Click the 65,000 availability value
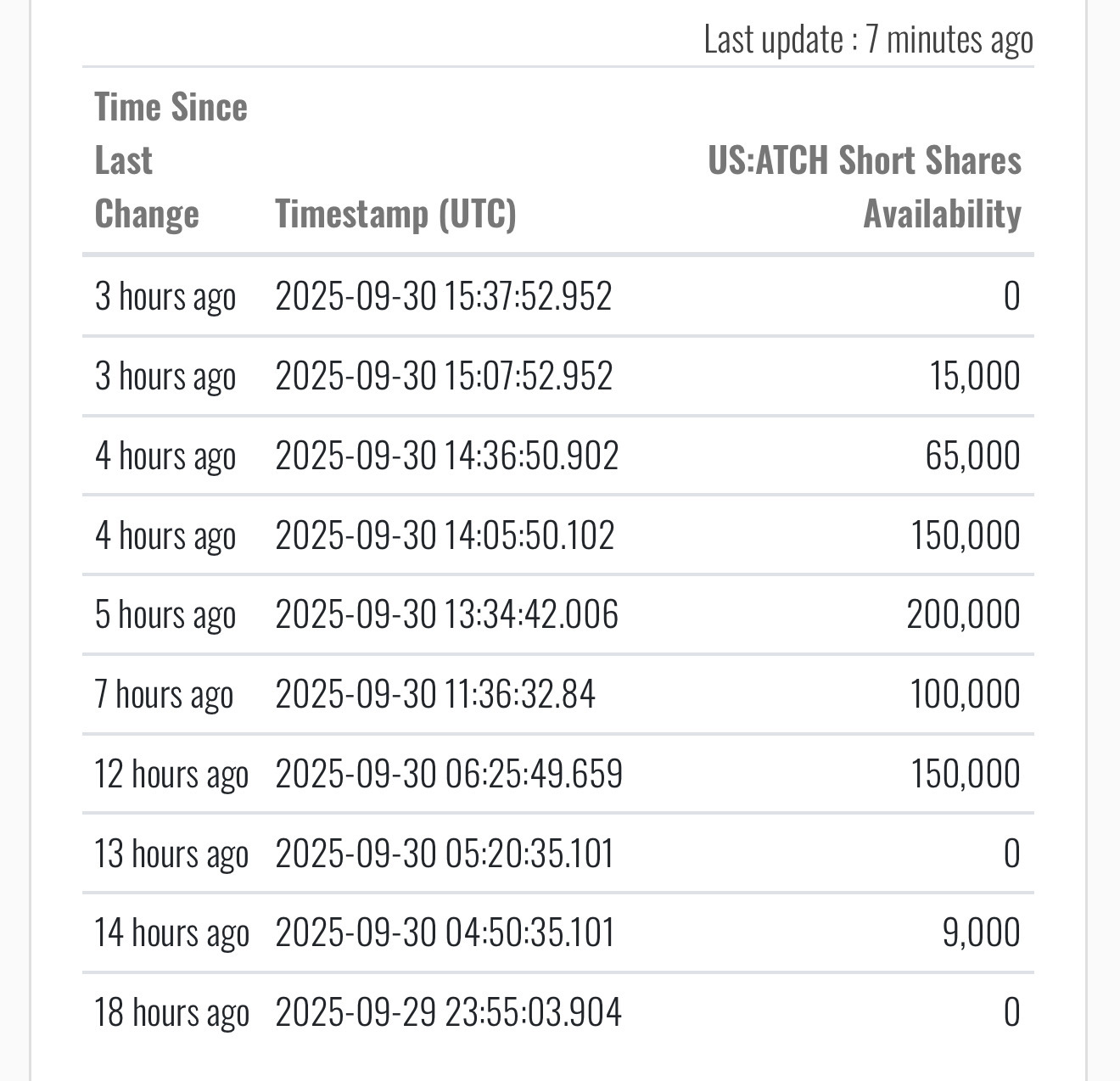 [972, 456]
